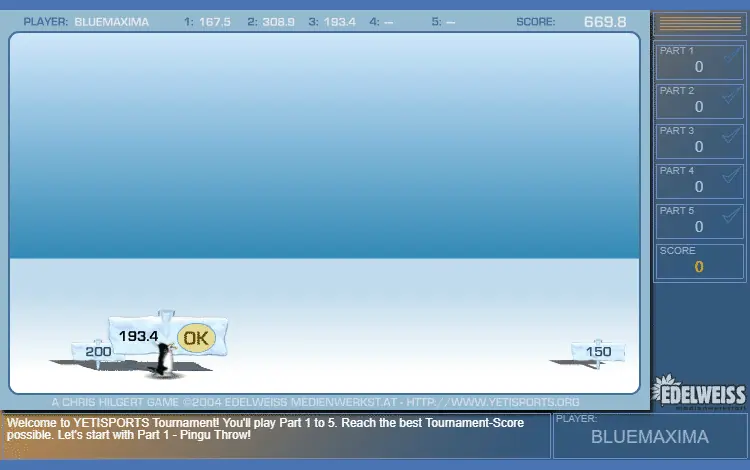Click the SCORE: label in the top bar
The height and width of the screenshot is (470, 750).
536,22
